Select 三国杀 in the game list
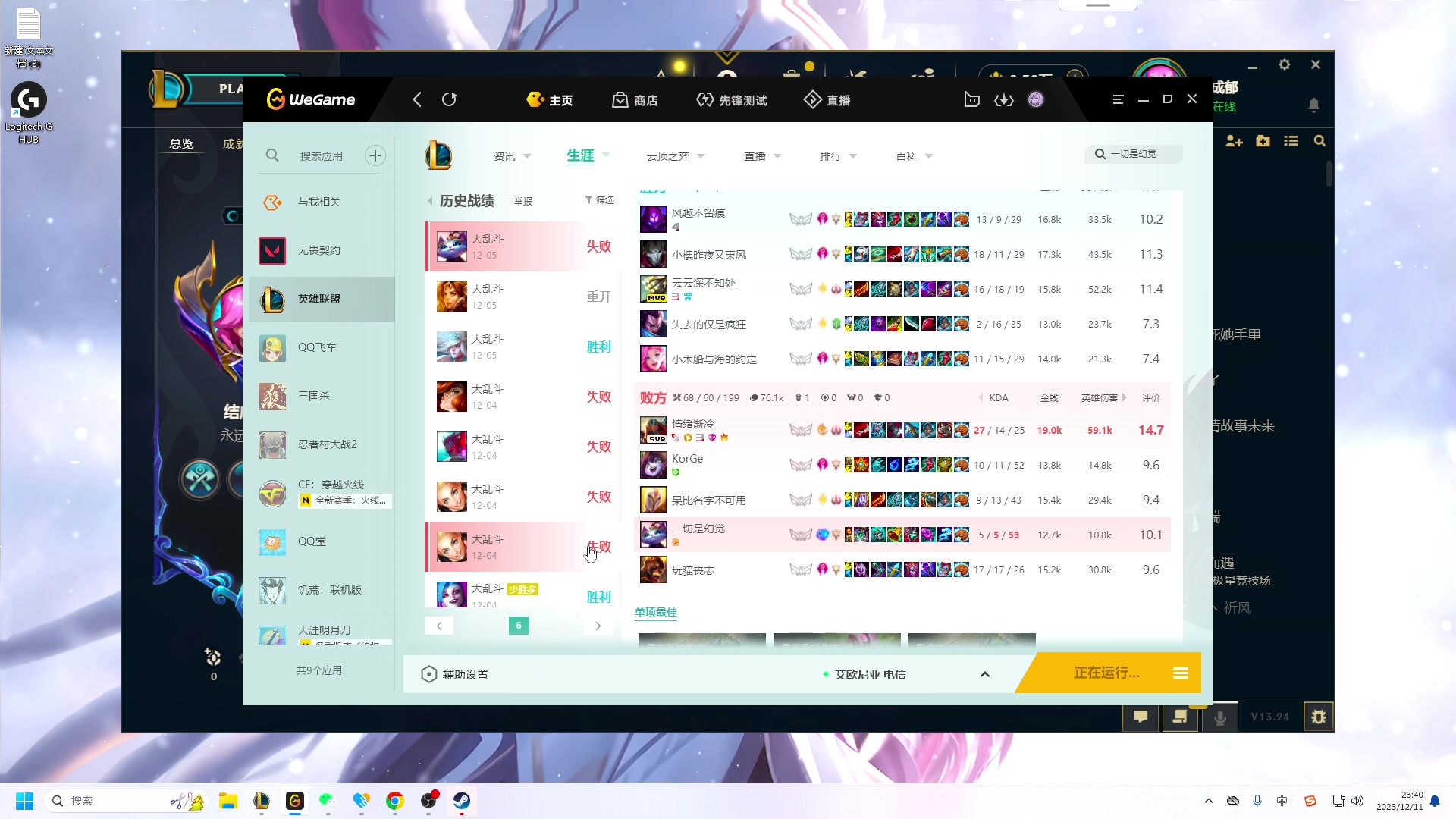1456x819 pixels. coord(322,396)
